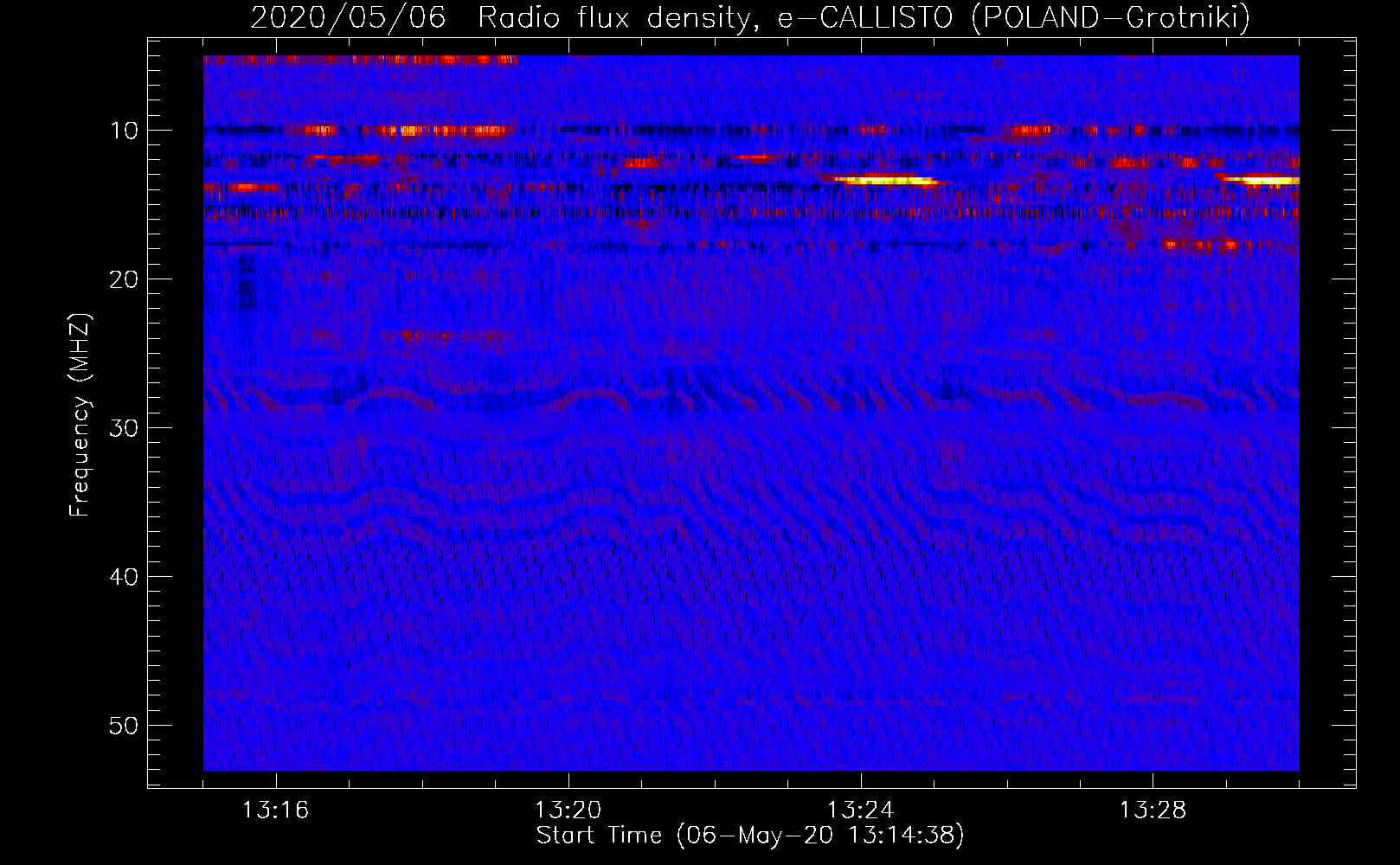
Task: Click the 13:16 time tick label
Action: (x=275, y=811)
